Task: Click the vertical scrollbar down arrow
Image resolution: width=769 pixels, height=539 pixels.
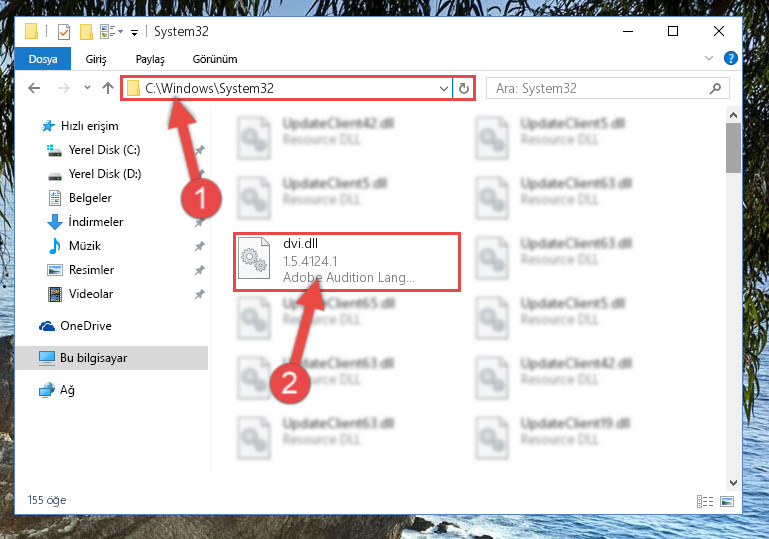Action: [733, 483]
